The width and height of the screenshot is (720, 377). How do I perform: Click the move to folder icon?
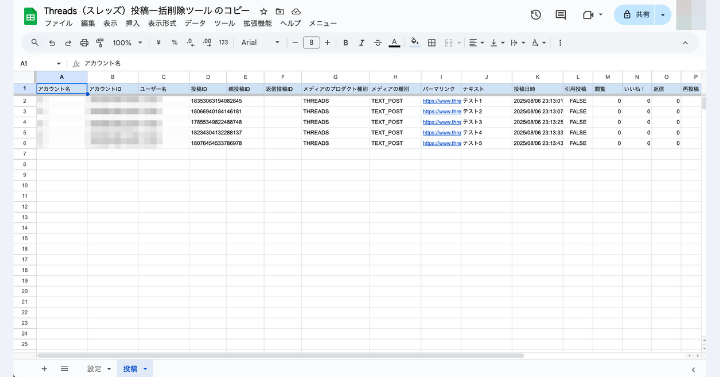click(x=280, y=11)
